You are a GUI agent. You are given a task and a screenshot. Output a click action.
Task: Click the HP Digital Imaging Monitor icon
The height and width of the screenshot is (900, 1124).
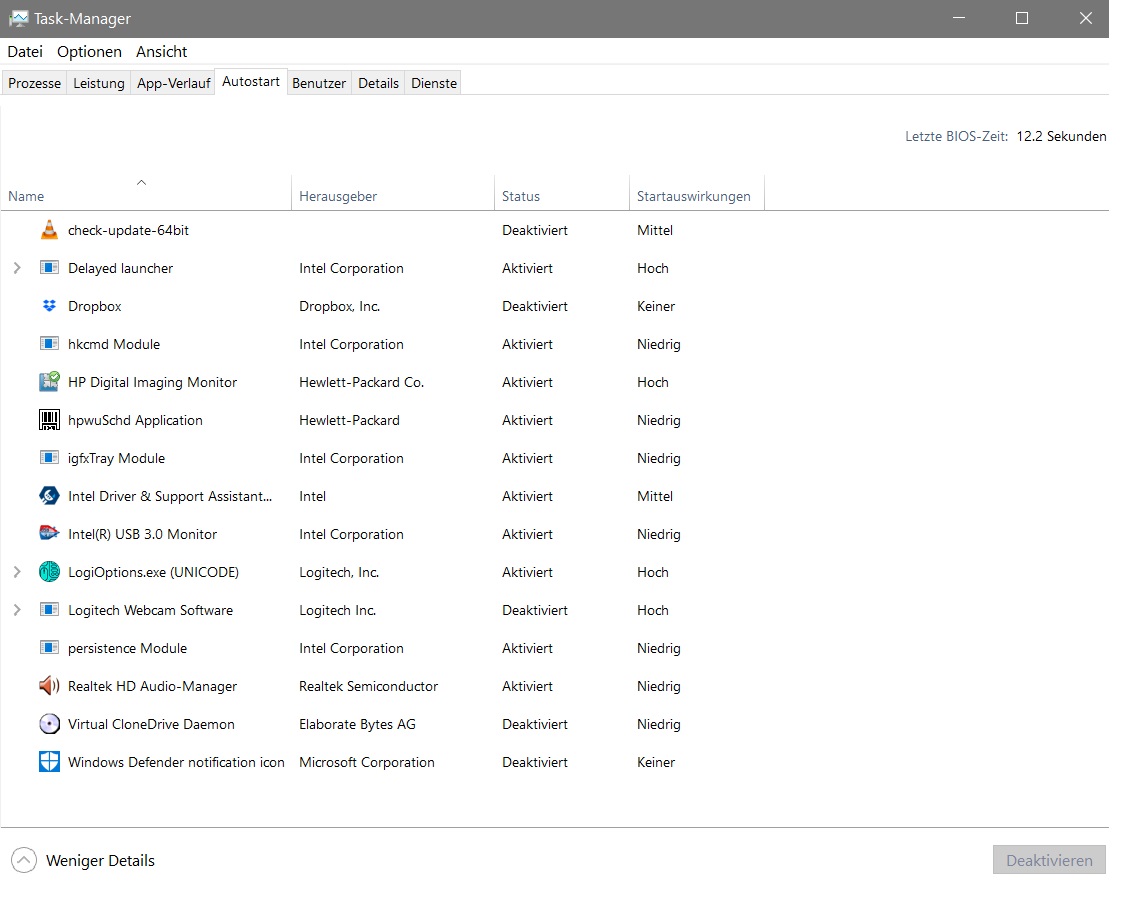[49, 382]
